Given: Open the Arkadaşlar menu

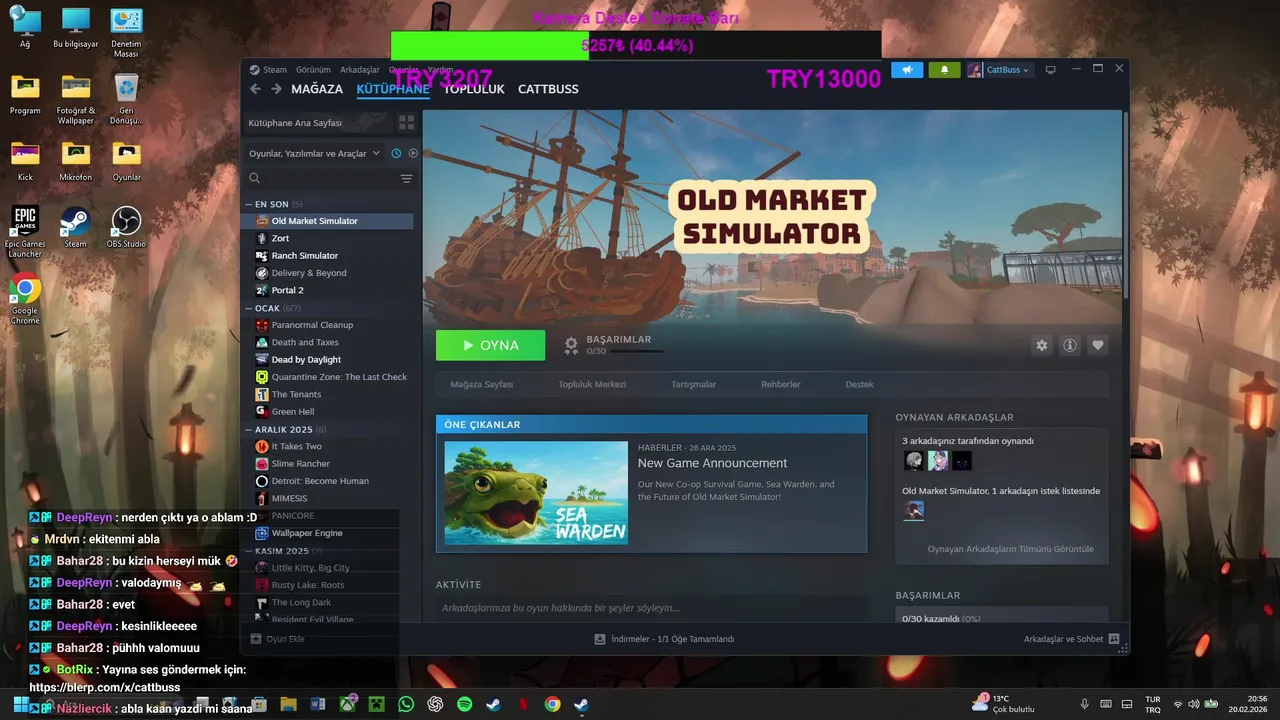Looking at the screenshot, I should pos(360,70).
